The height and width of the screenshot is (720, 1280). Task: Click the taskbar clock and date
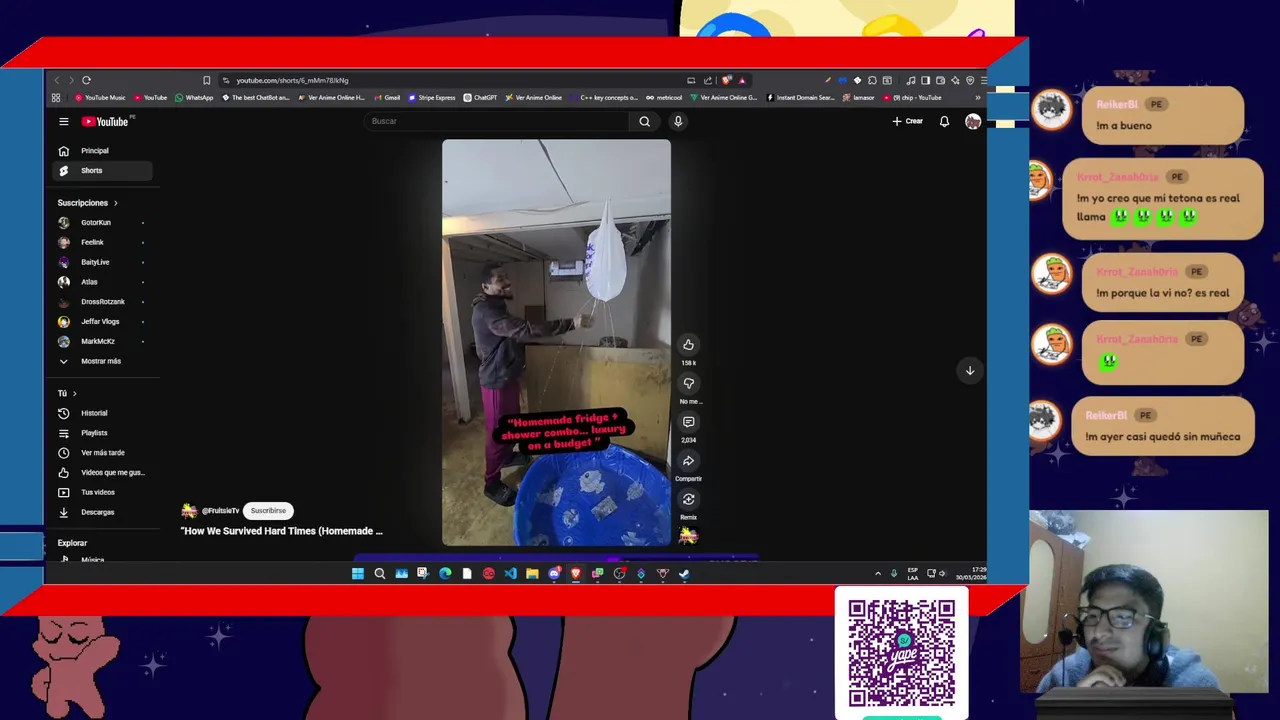[969, 573]
